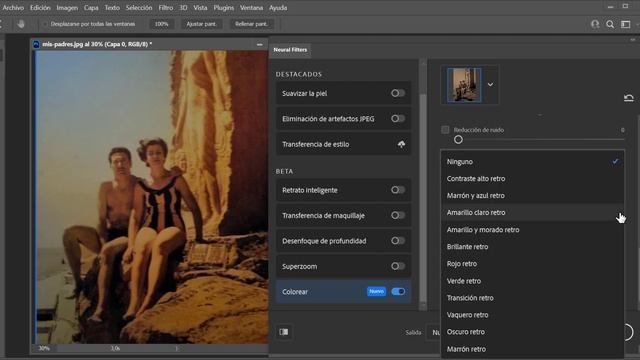The image size is (640, 360).
Task: Download the Transferencia de estilo filter
Action: (x=401, y=144)
